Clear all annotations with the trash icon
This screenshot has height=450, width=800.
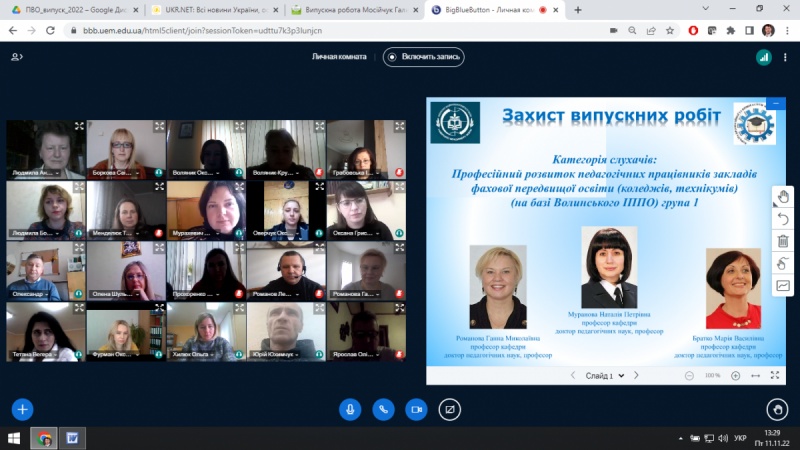point(783,241)
